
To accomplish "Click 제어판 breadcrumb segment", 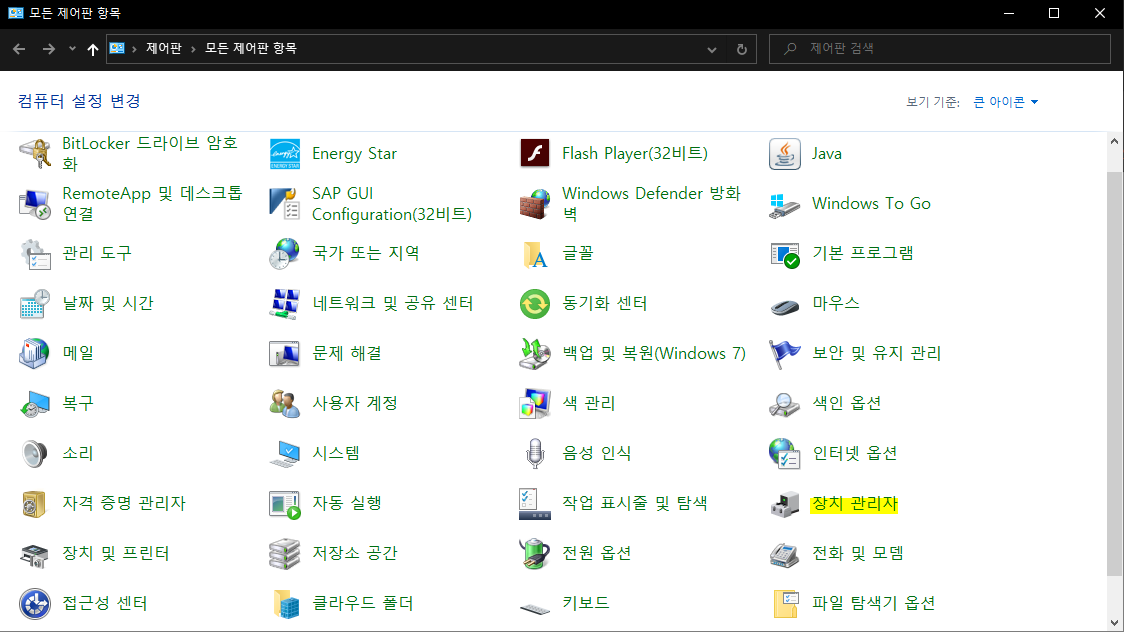I will coord(164,48).
